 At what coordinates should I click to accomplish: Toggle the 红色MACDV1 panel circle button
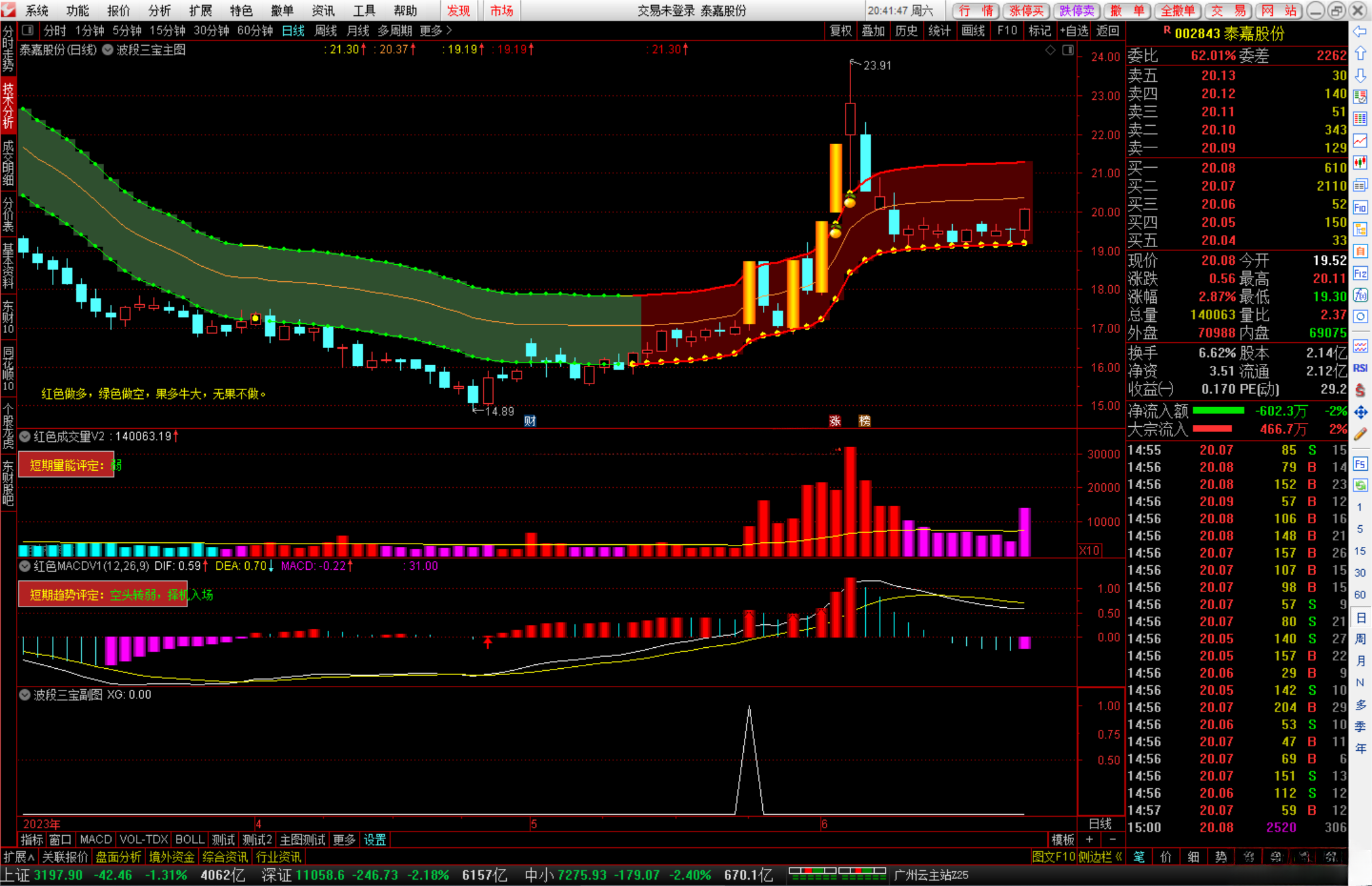point(25,566)
